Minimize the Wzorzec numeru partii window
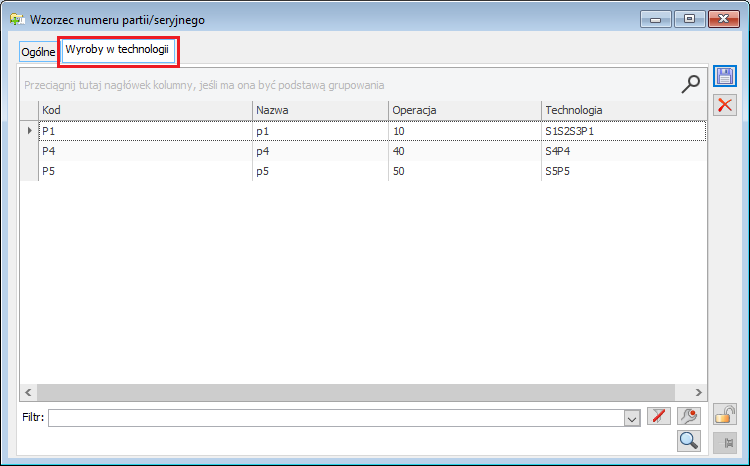 click(656, 19)
